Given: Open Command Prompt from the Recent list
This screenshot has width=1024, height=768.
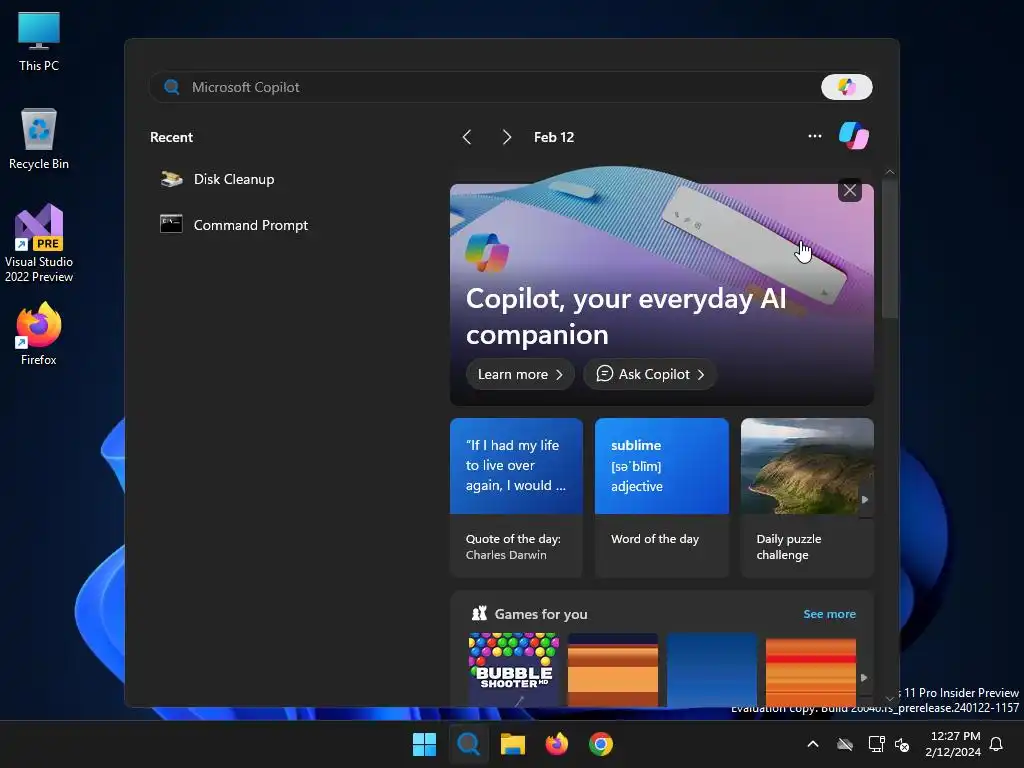Looking at the screenshot, I should click(234, 225).
